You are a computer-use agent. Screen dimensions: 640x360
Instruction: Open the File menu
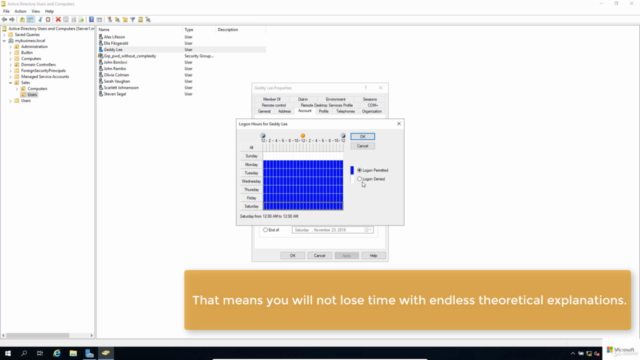coord(6,11)
